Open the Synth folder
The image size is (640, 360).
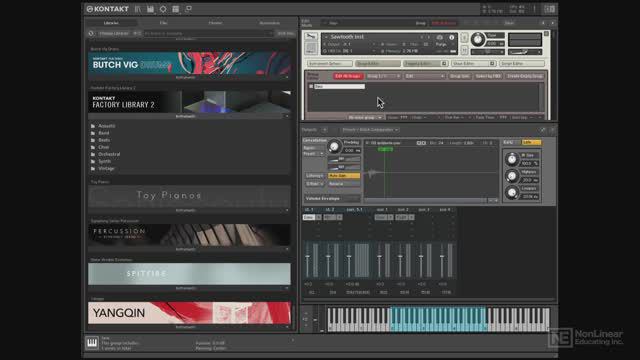104,161
